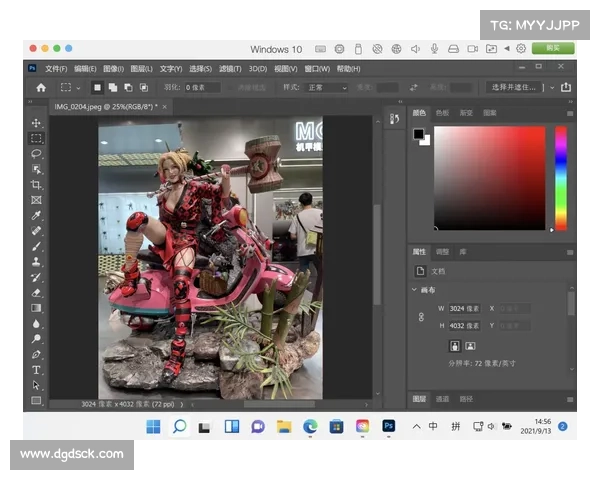
Task: Click the 选择并遮住 button
Action: [x=514, y=87]
